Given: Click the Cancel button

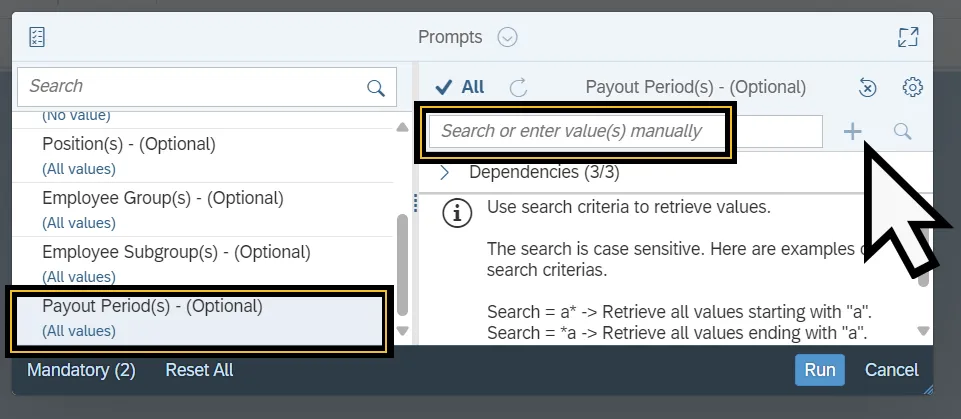Looking at the screenshot, I should tap(891, 370).
